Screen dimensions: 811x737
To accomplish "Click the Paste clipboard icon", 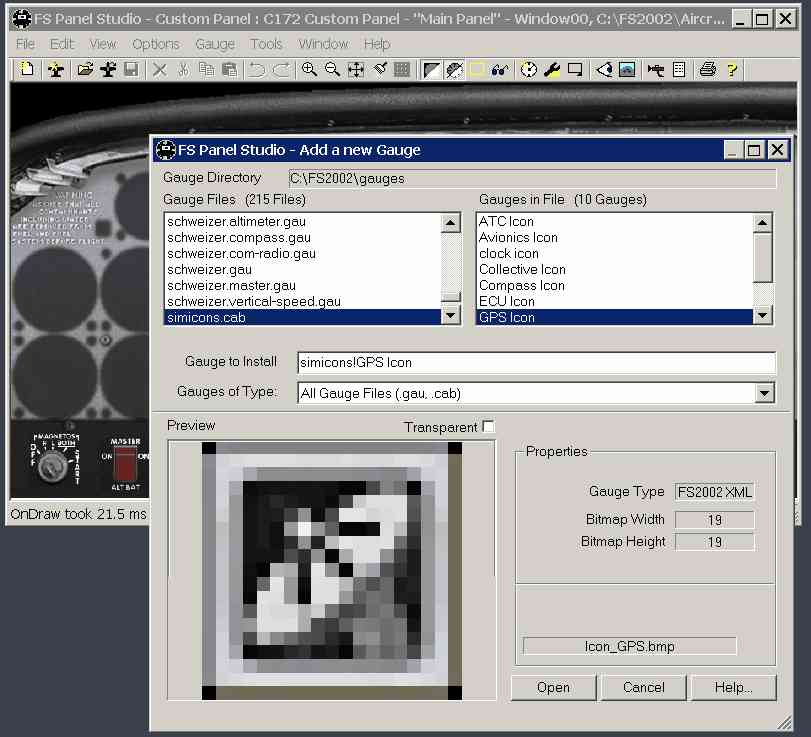I will (229, 69).
